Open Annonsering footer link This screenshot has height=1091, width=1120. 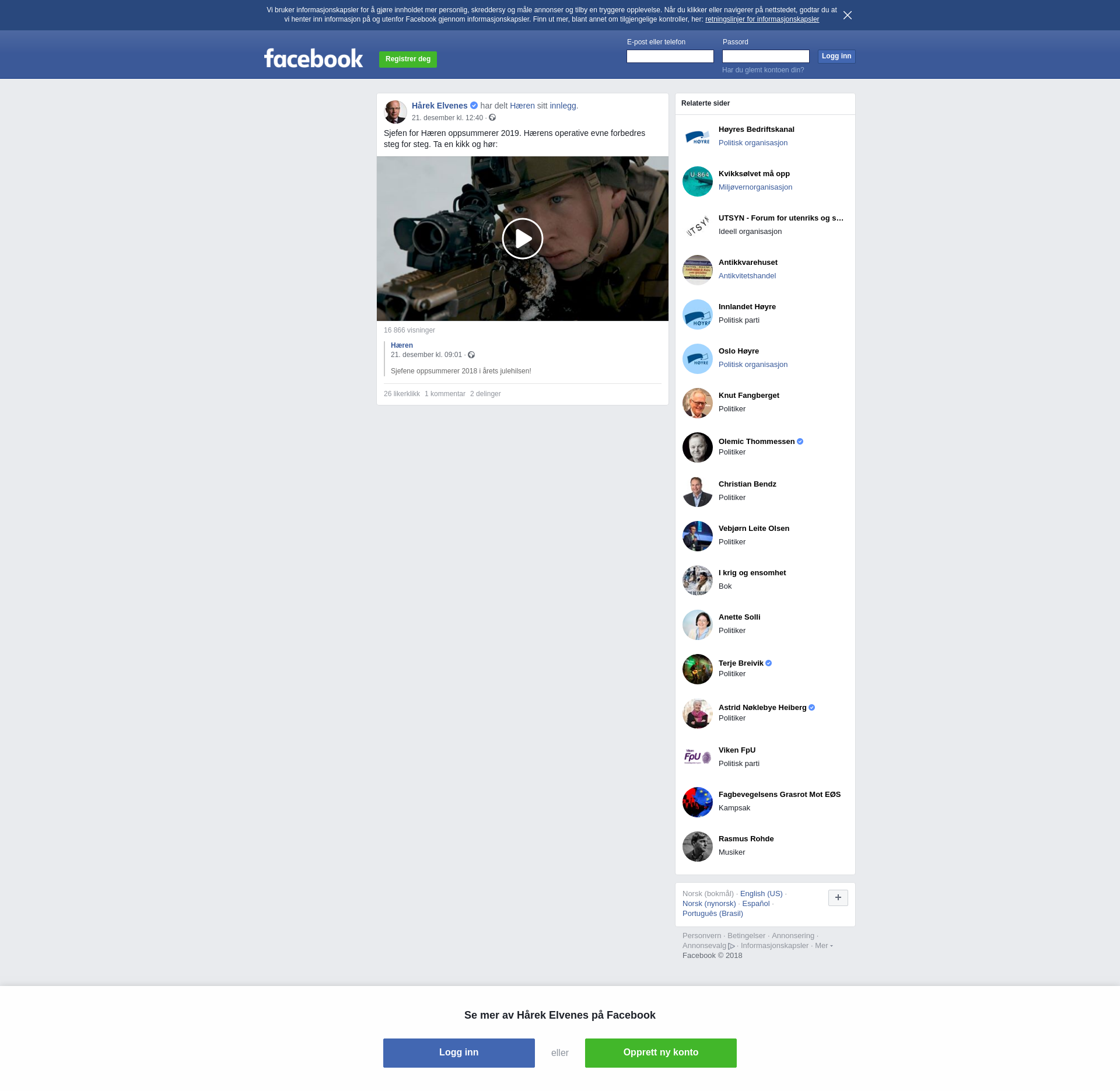[793, 936]
